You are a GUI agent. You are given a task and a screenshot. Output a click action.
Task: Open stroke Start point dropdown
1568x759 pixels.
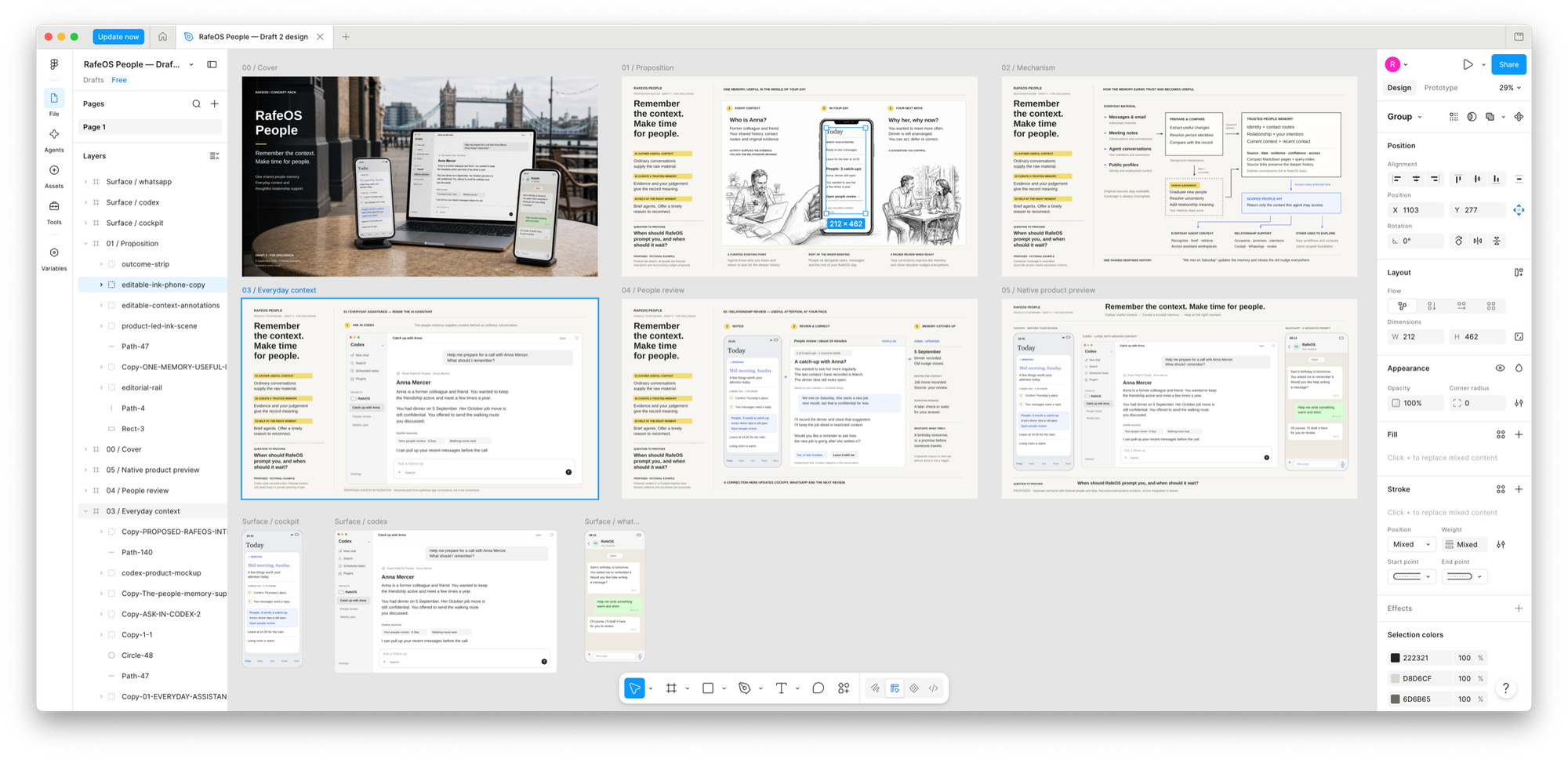tap(1411, 577)
